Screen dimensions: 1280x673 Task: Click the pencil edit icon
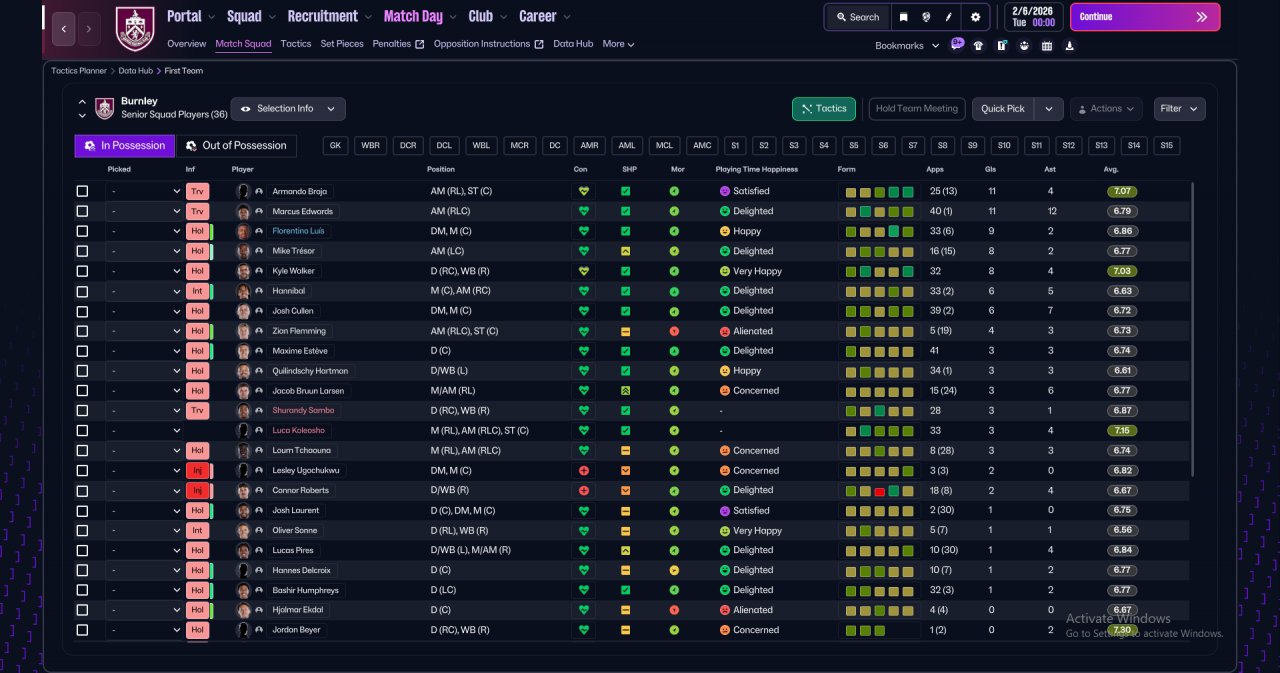949,17
